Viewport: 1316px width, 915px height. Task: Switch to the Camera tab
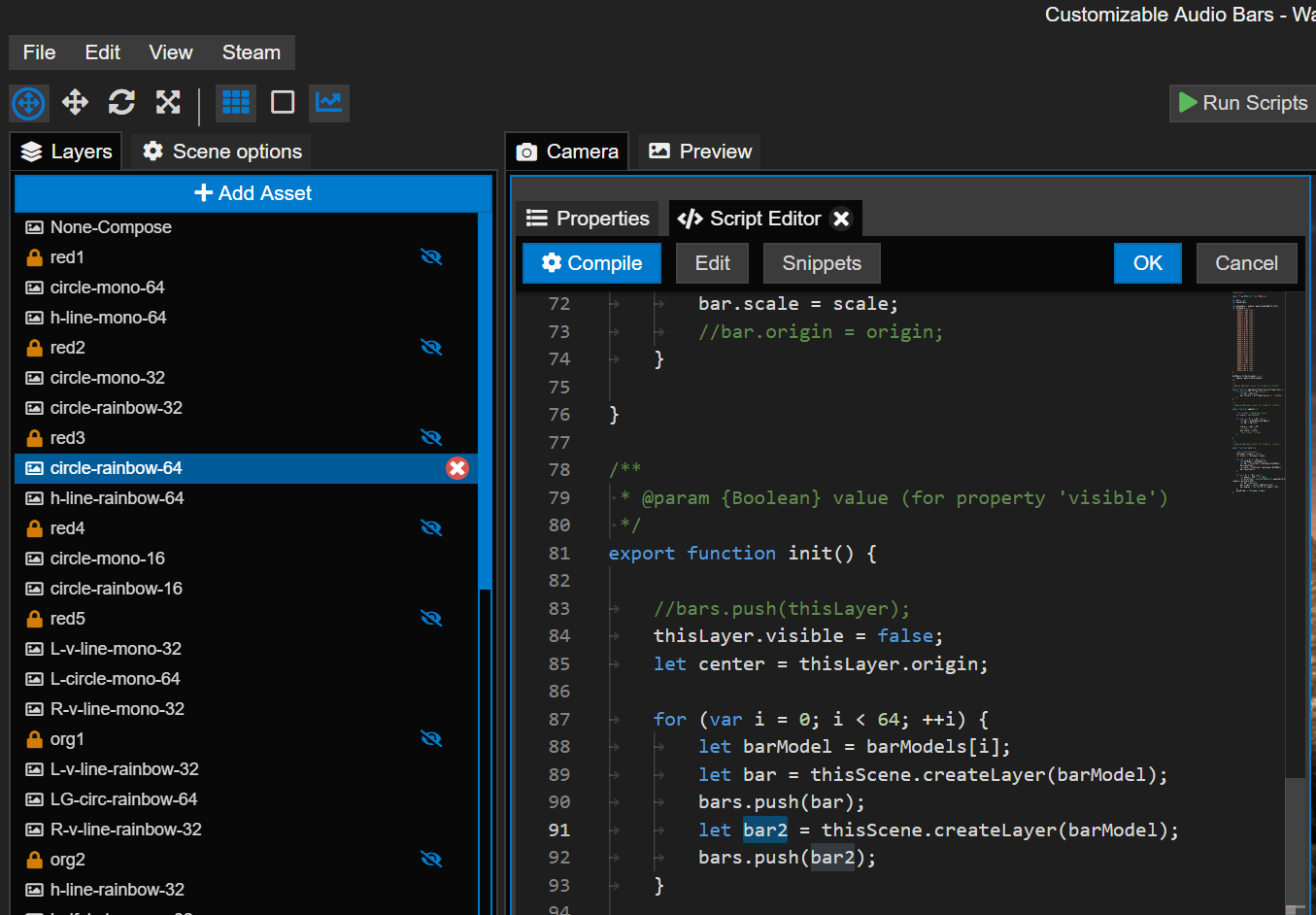(567, 152)
